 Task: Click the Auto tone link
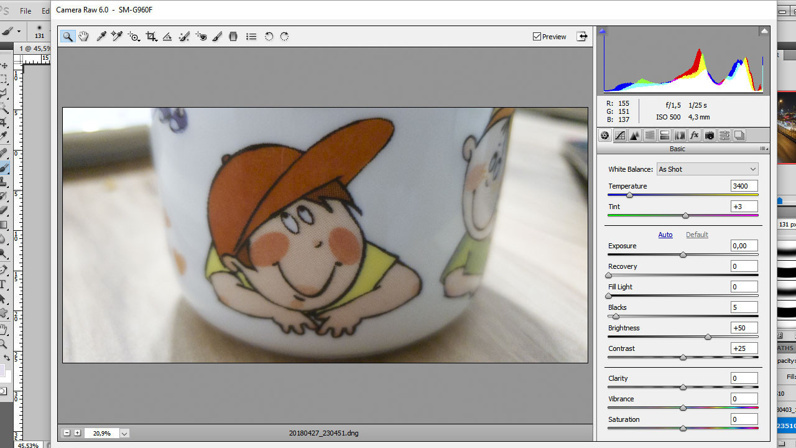click(x=665, y=235)
